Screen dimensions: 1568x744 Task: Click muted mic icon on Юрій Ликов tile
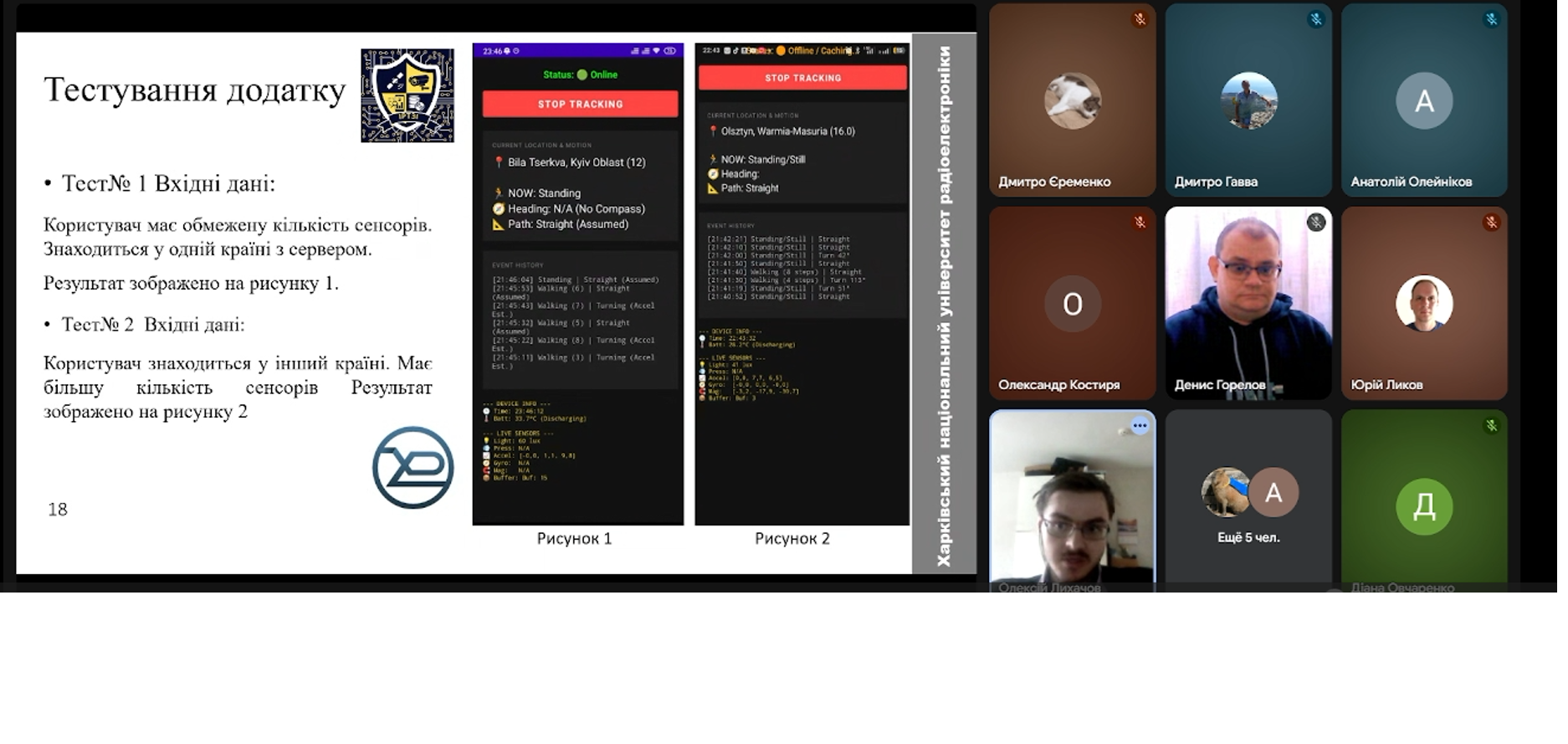[1491, 223]
